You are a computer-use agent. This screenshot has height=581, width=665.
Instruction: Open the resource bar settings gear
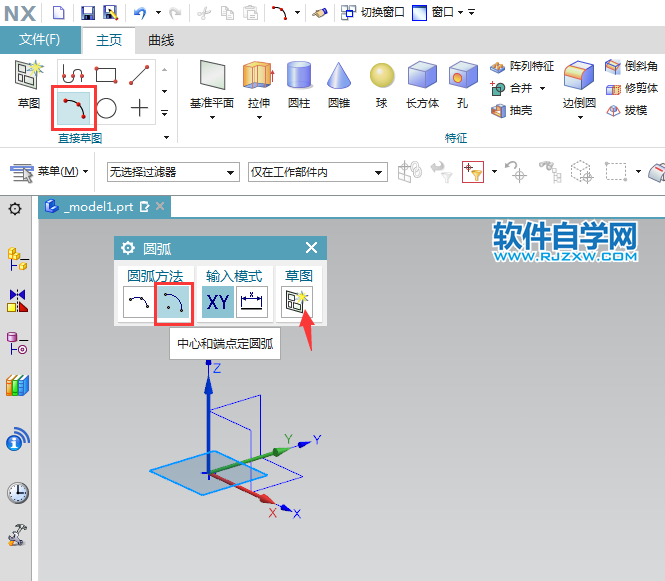click(x=15, y=209)
